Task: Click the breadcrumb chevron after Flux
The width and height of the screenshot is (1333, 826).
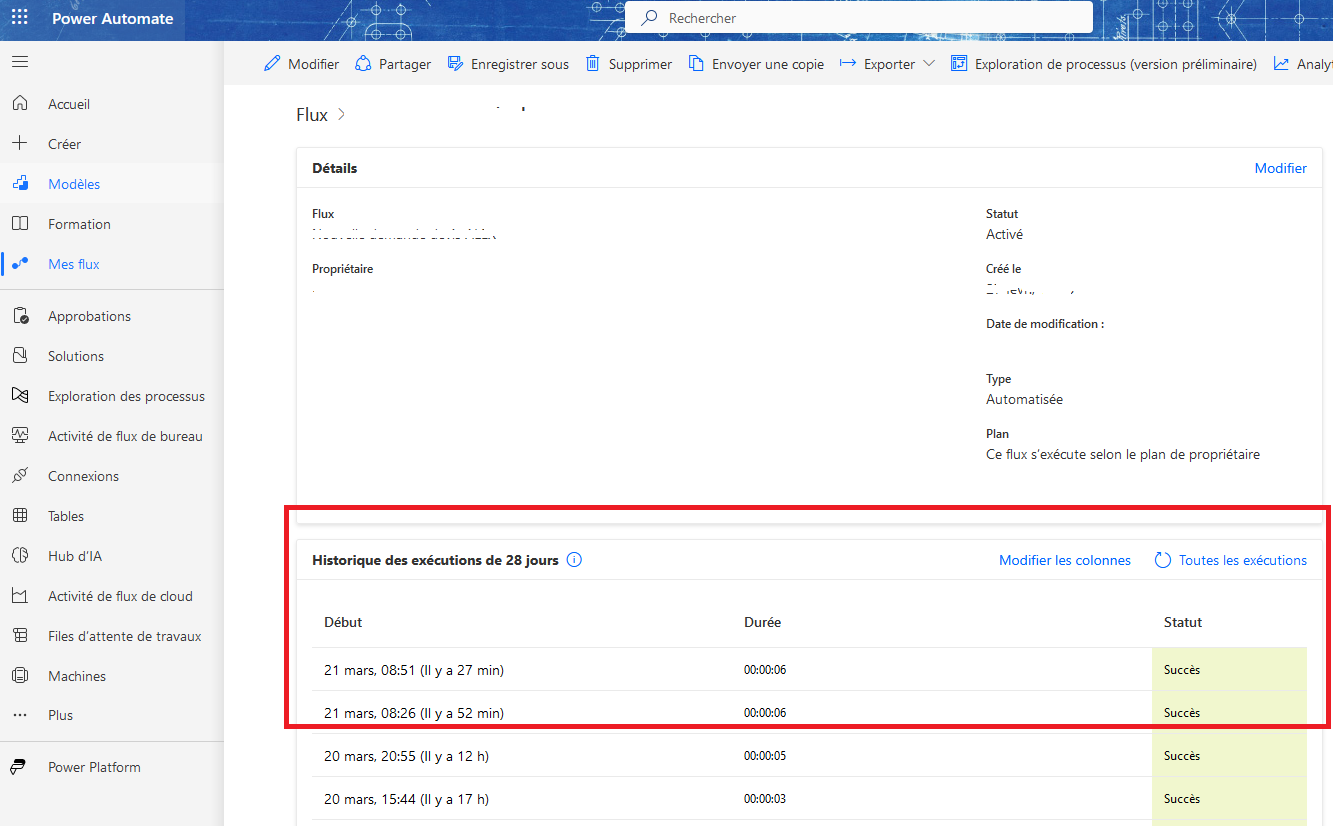Action: 342,115
